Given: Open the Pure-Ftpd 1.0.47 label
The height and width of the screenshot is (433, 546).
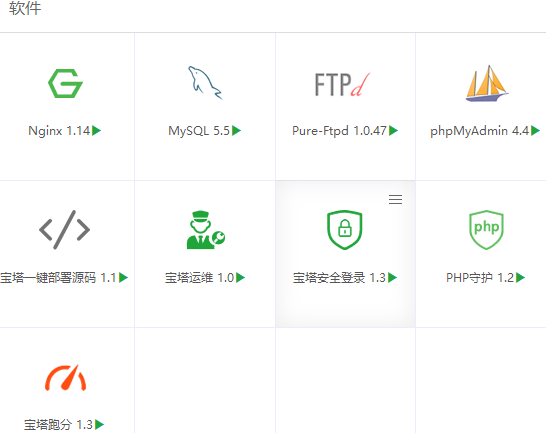Looking at the screenshot, I should click(339, 131).
